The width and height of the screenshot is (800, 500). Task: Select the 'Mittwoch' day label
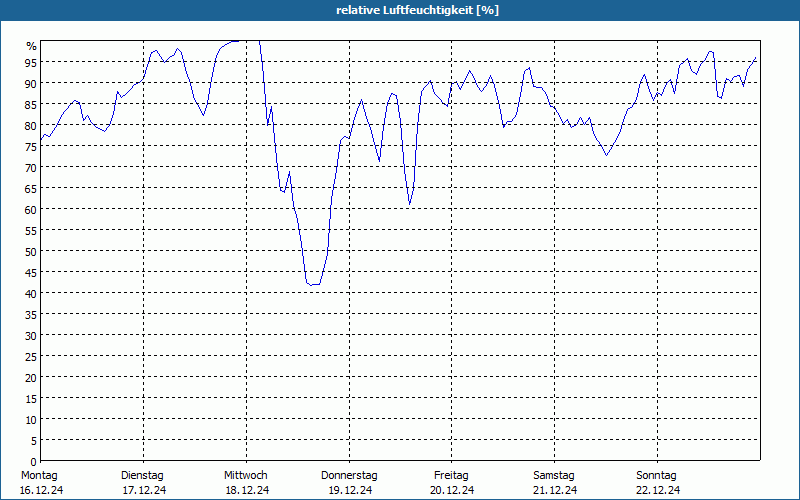(245, 475)
